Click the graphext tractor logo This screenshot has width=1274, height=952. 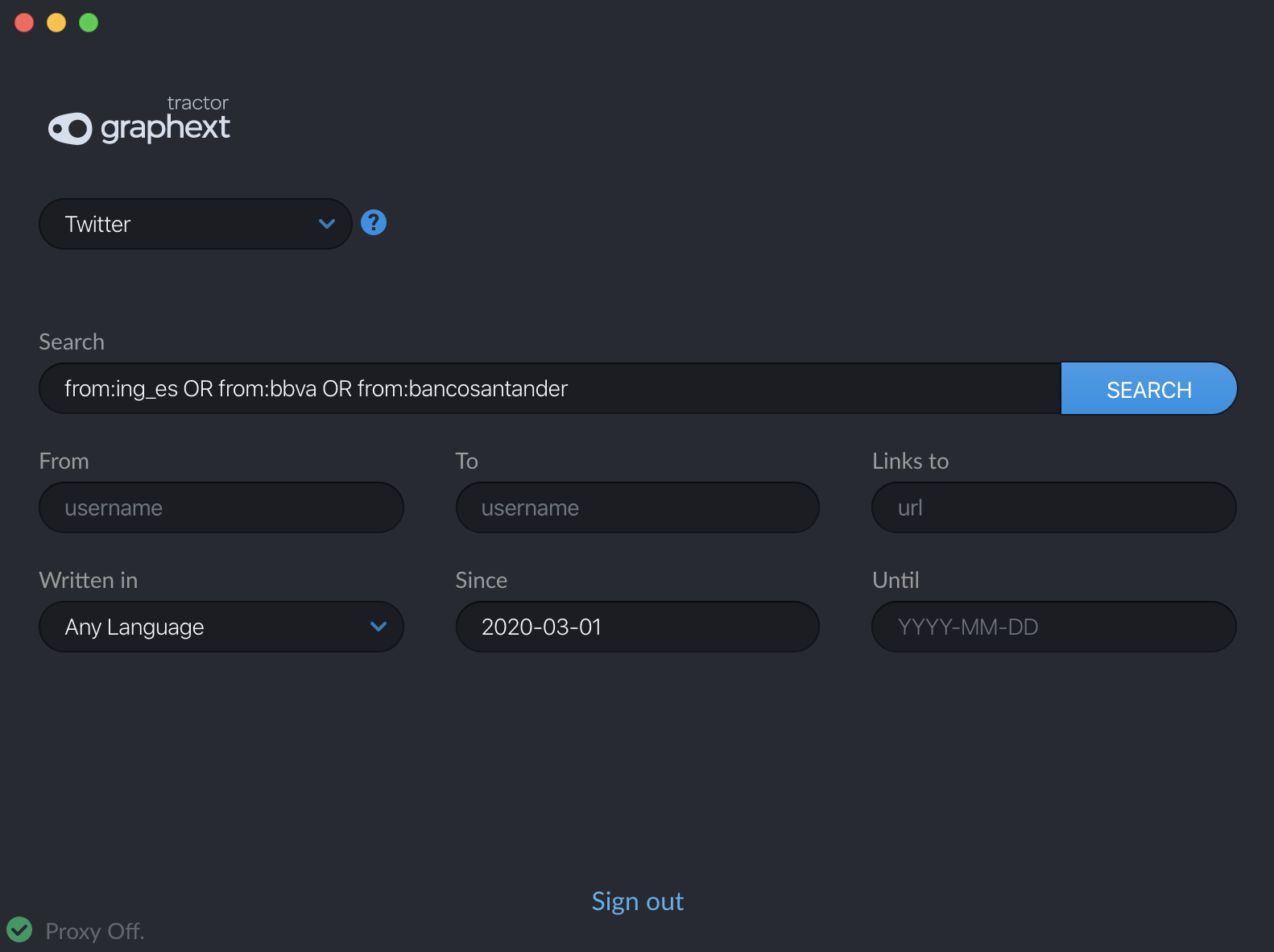[x=139, y=120]
